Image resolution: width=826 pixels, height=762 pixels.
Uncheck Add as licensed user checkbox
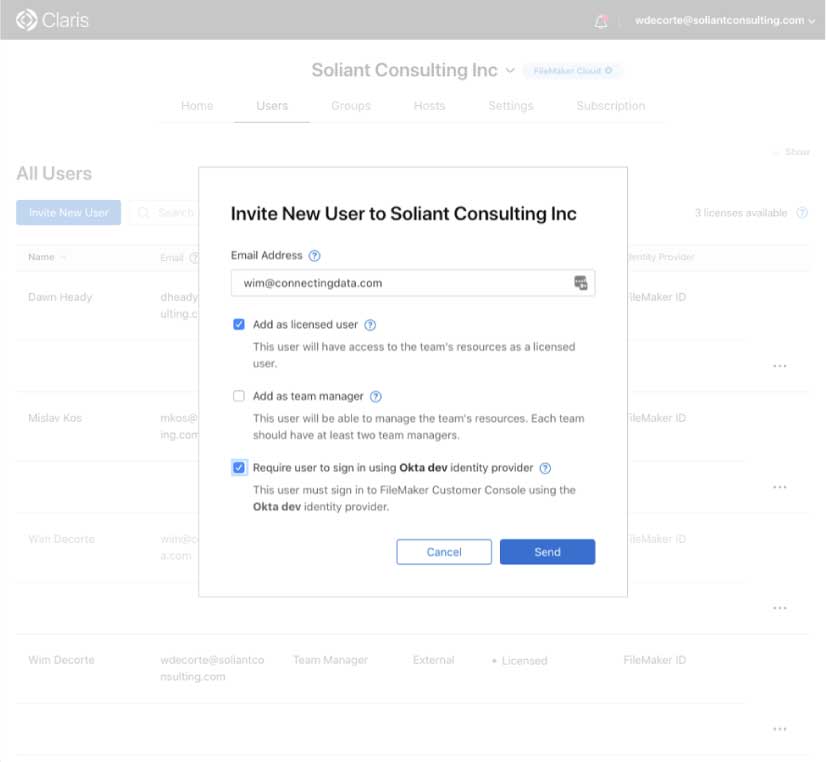click(x=239, y=324)
